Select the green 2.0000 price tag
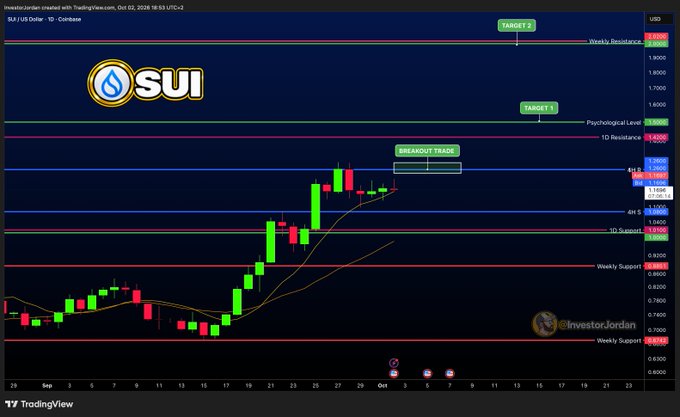The height and width of the screenshot is (417, 680). pyautogui.click(x=656, y=44)
